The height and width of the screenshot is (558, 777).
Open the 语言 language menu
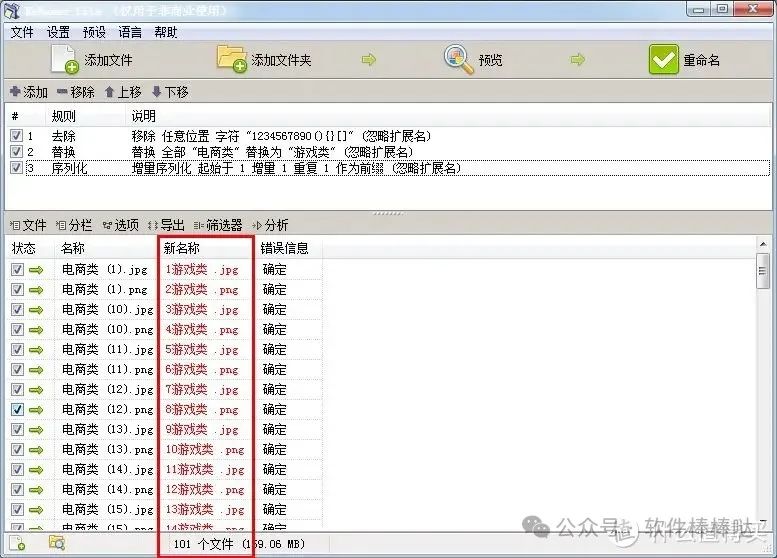point(130,33)
